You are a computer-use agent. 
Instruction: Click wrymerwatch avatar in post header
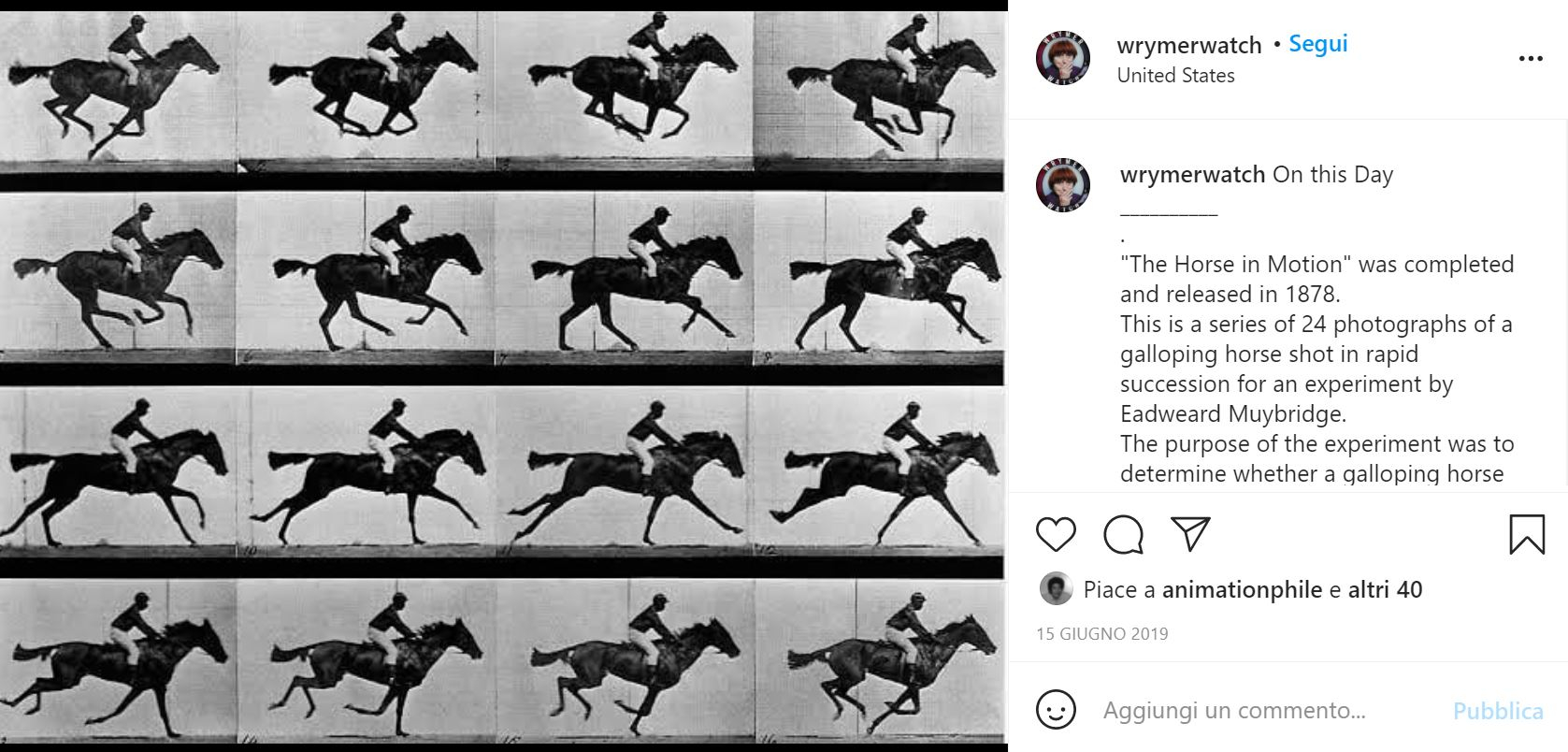pos(1063,58)
